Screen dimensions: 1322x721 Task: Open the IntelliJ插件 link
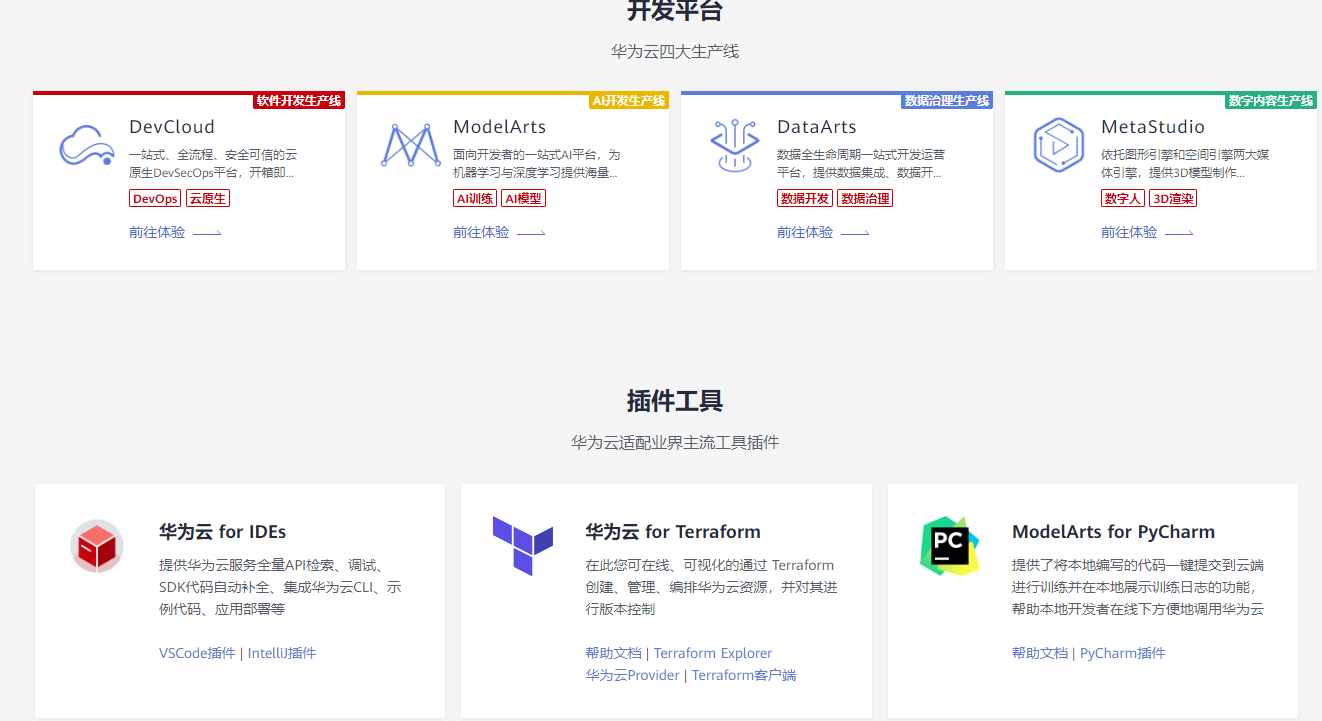pos(282,653)
